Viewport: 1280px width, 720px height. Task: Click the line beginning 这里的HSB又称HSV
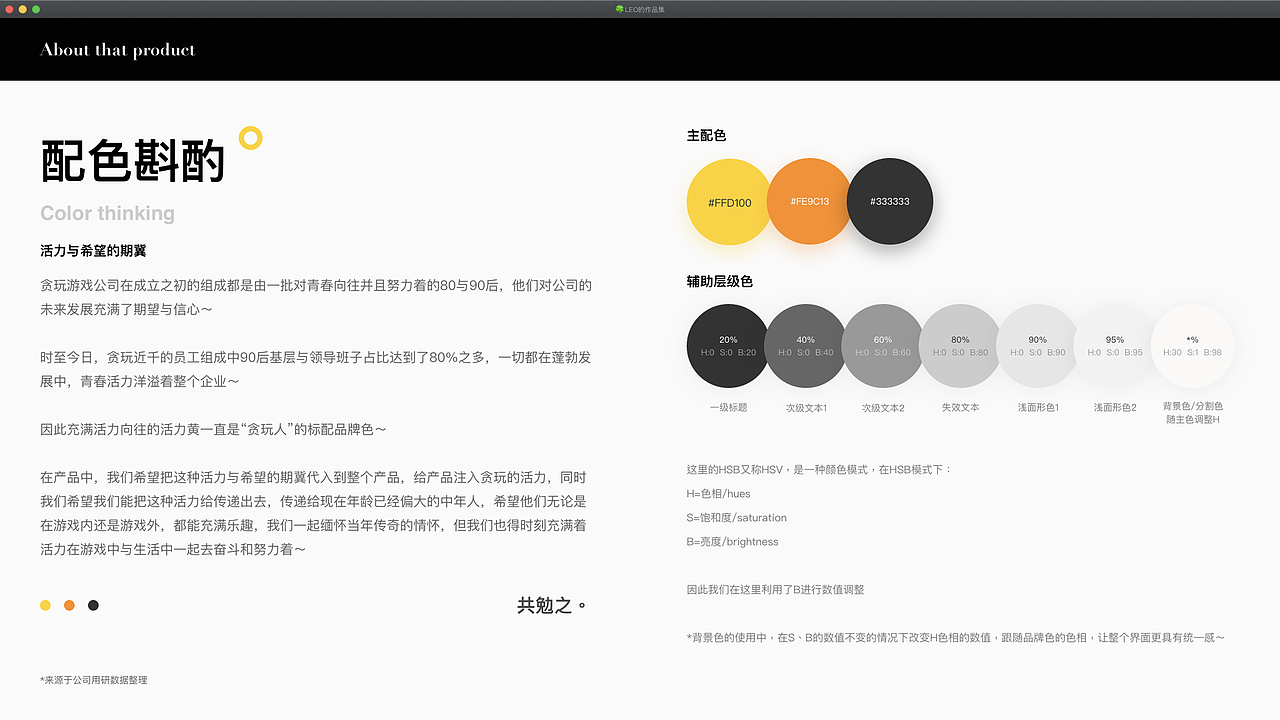pos(819,470)
